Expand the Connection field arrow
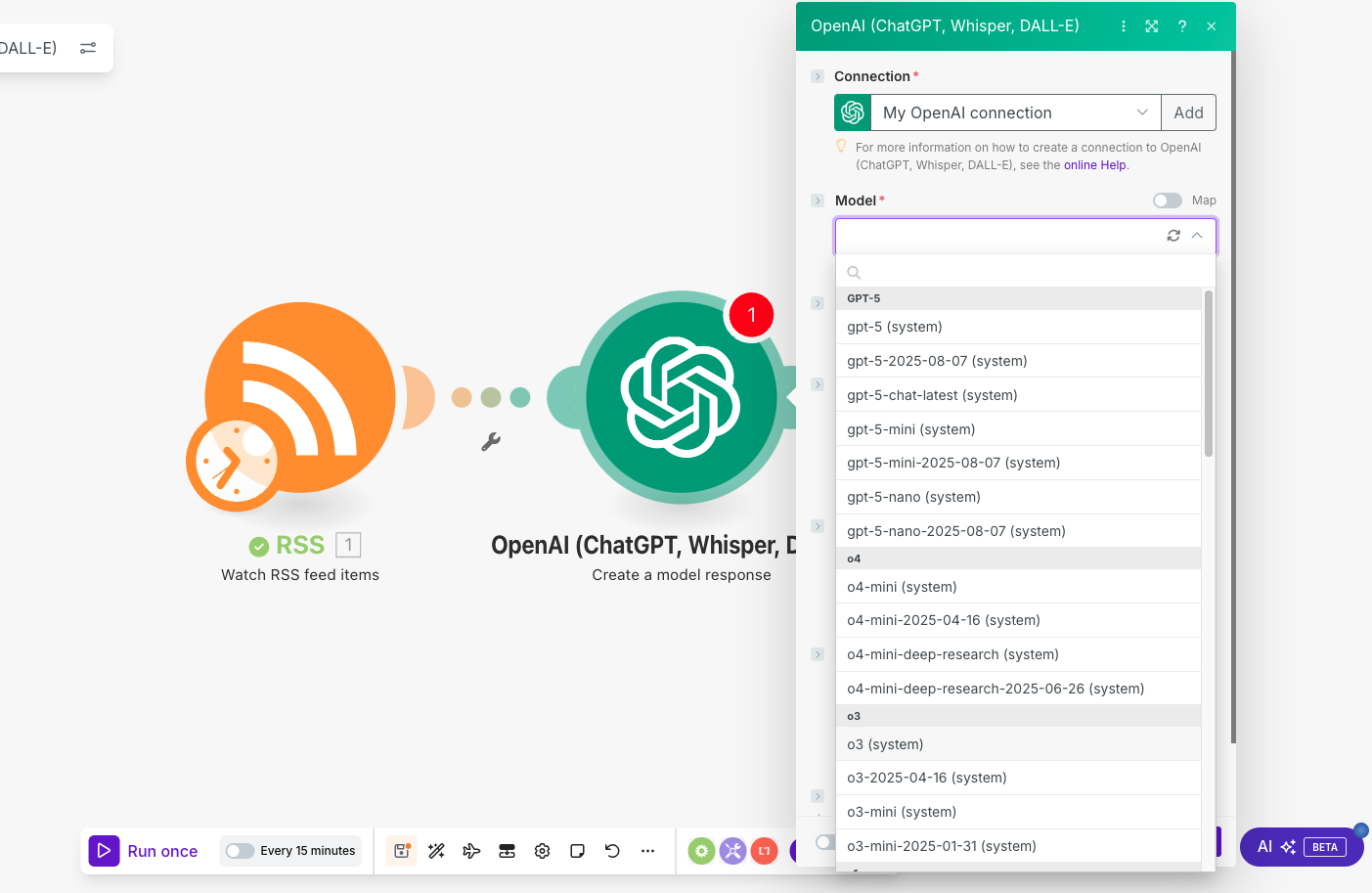The height and width of the screenshot is (893, 1372). tap(818, 76)
